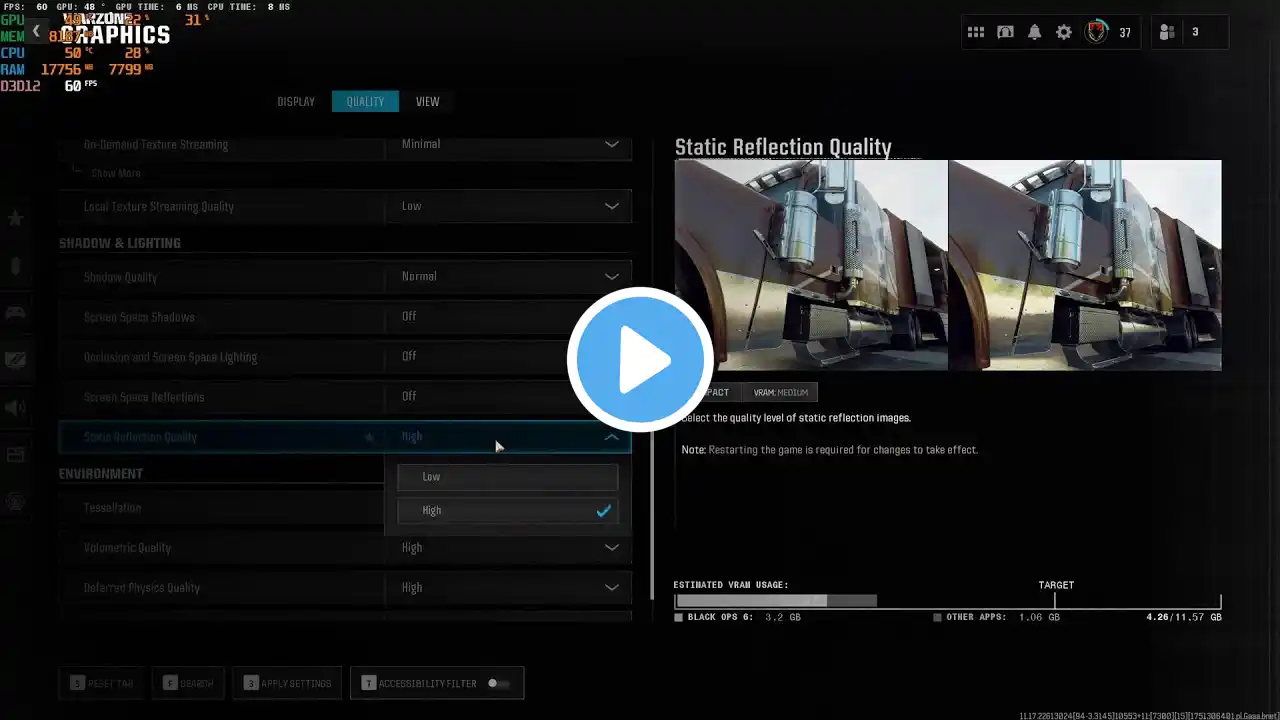
Task: Click the friends count 3
Action: tap(1195, 32)
